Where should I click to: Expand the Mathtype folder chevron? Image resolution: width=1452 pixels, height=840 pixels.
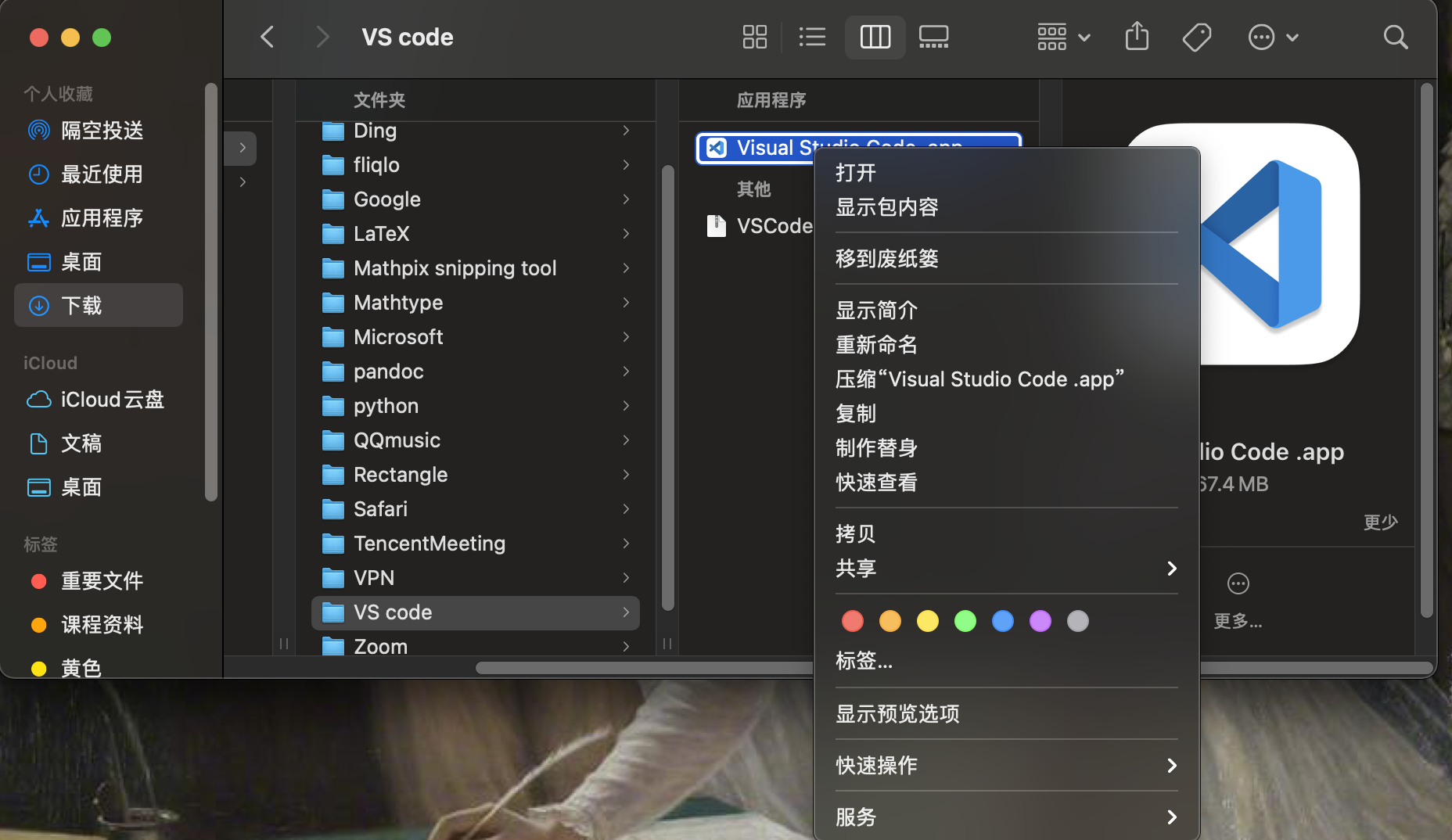click(626, 303)
